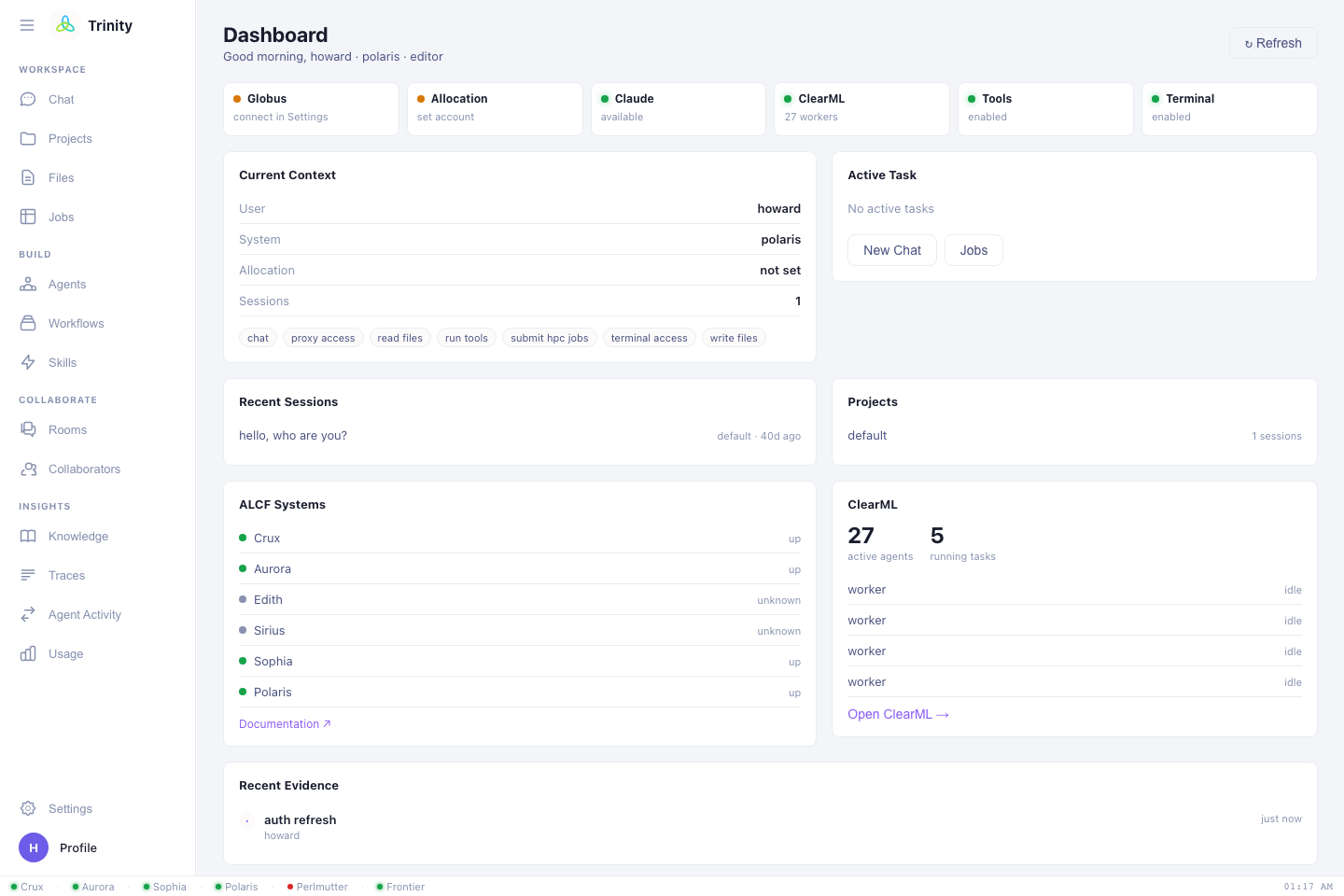Image resolution: width=1344 pixels, height=896 pixels.
Task: Click Perlmutter in the status bar
Action: (317, 887)
